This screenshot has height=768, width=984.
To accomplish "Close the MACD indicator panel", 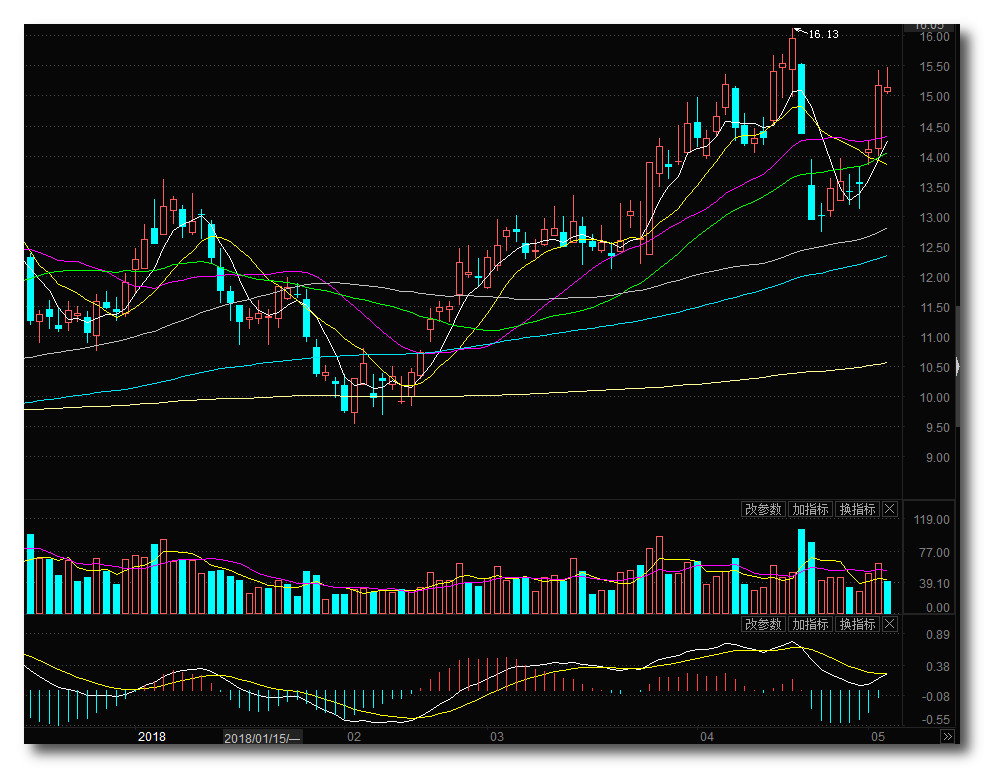I will (x=890, y=624).
